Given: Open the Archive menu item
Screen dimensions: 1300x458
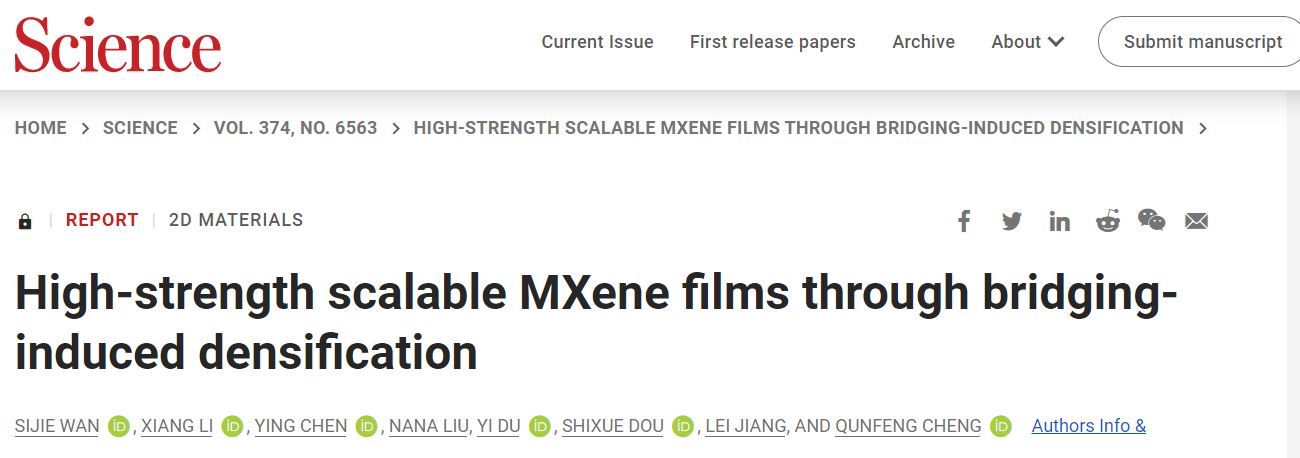Looking at the screenshot, I should (x=923, y=42).
